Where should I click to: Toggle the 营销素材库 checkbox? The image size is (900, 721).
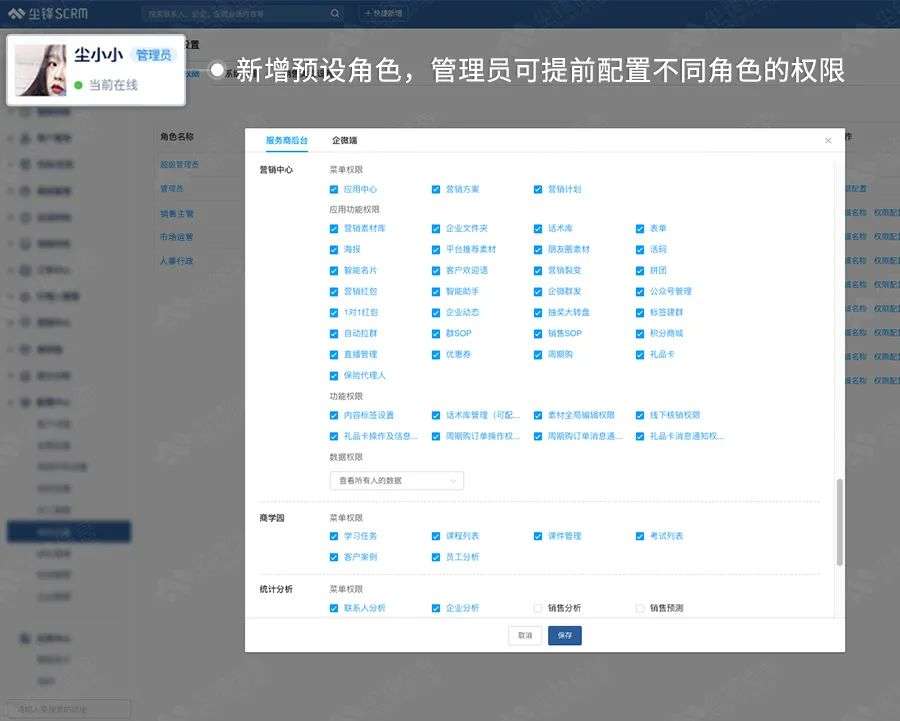coord(334,228)
